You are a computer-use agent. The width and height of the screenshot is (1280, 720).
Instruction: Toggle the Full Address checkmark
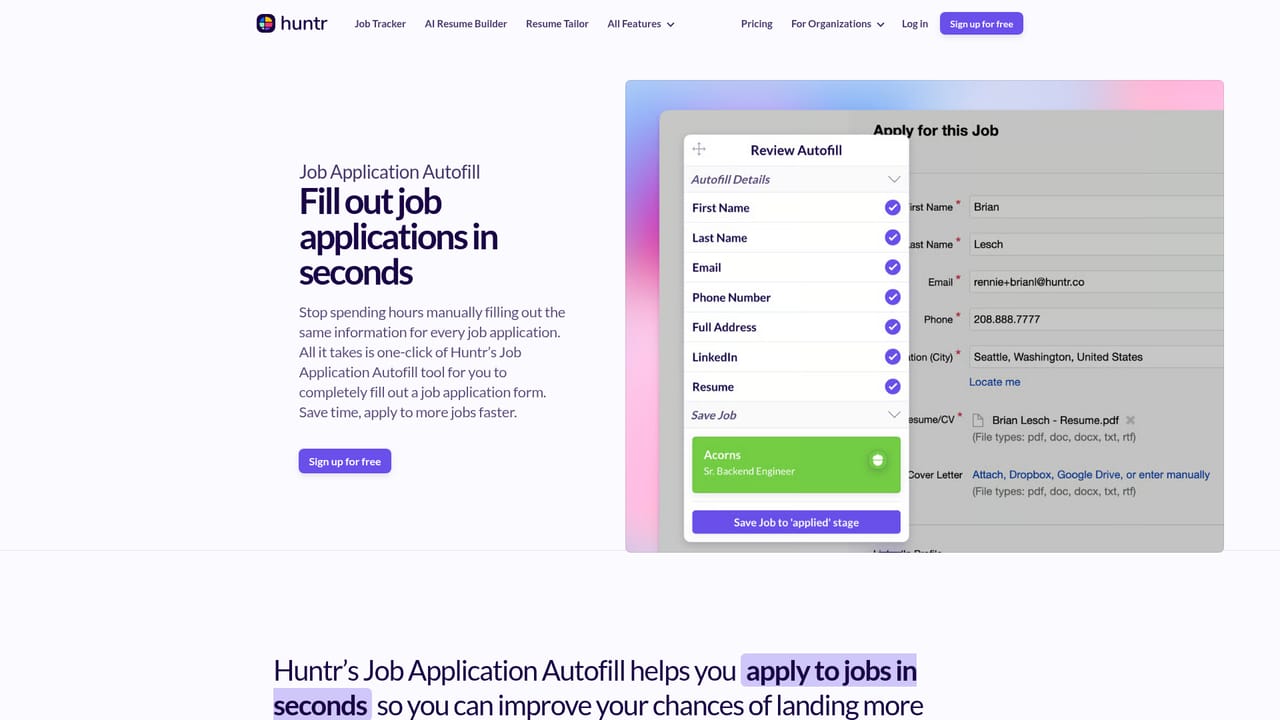[892, 327]
